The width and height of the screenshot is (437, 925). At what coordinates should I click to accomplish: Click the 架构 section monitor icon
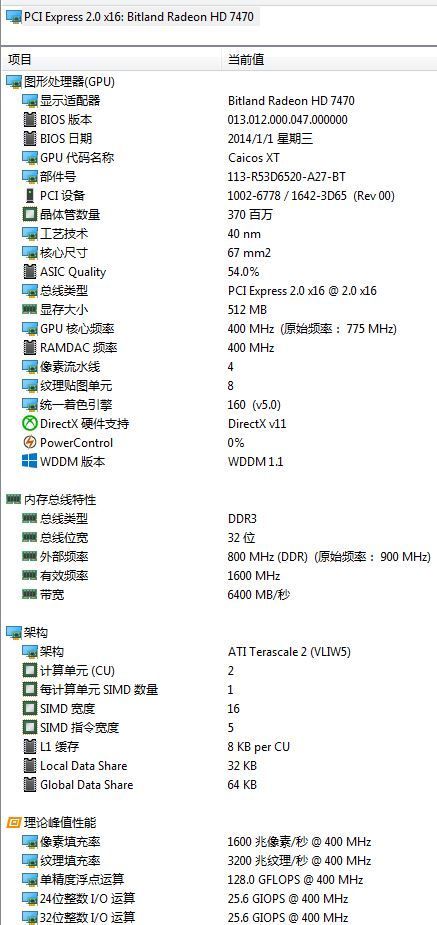[x=13, y=633]
